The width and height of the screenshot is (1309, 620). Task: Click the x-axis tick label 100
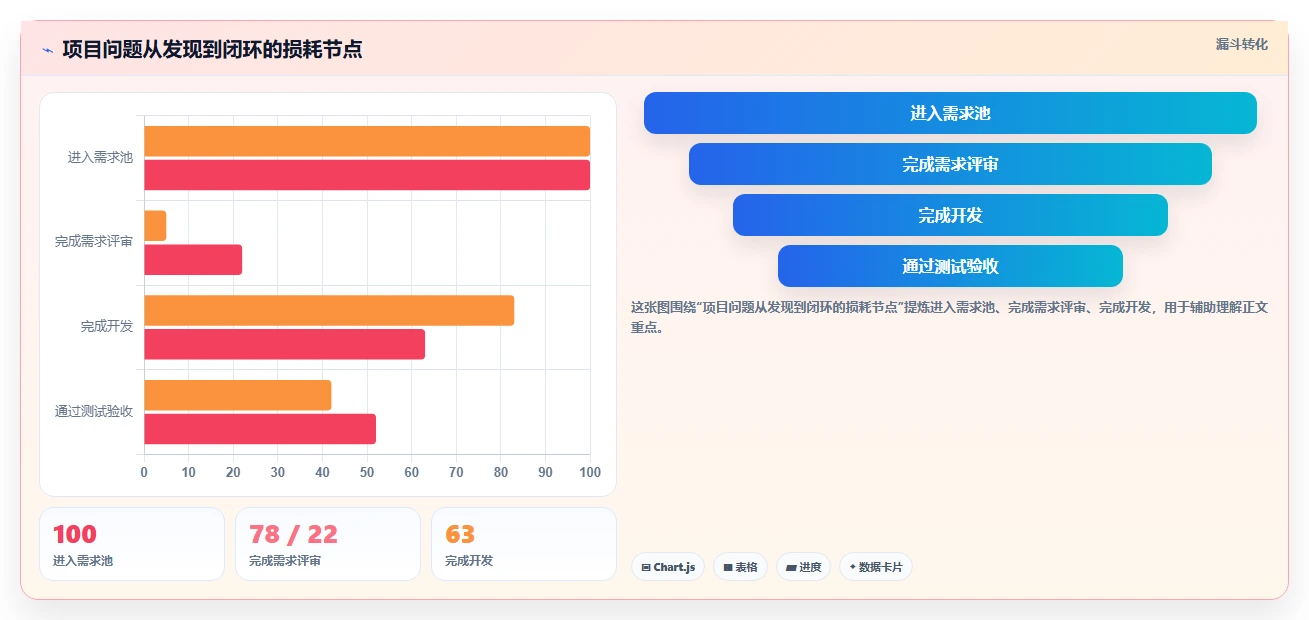tap(590, 472)
